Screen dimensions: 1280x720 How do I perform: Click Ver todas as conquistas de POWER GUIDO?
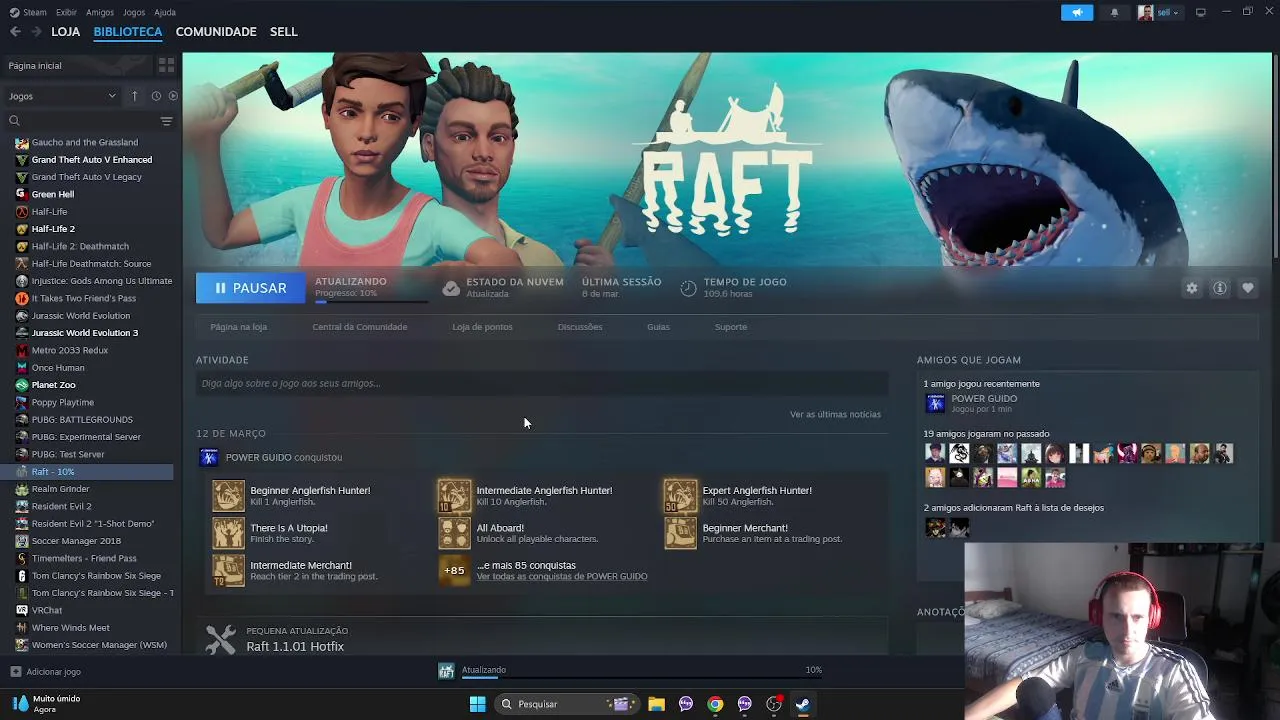(562, 577)
